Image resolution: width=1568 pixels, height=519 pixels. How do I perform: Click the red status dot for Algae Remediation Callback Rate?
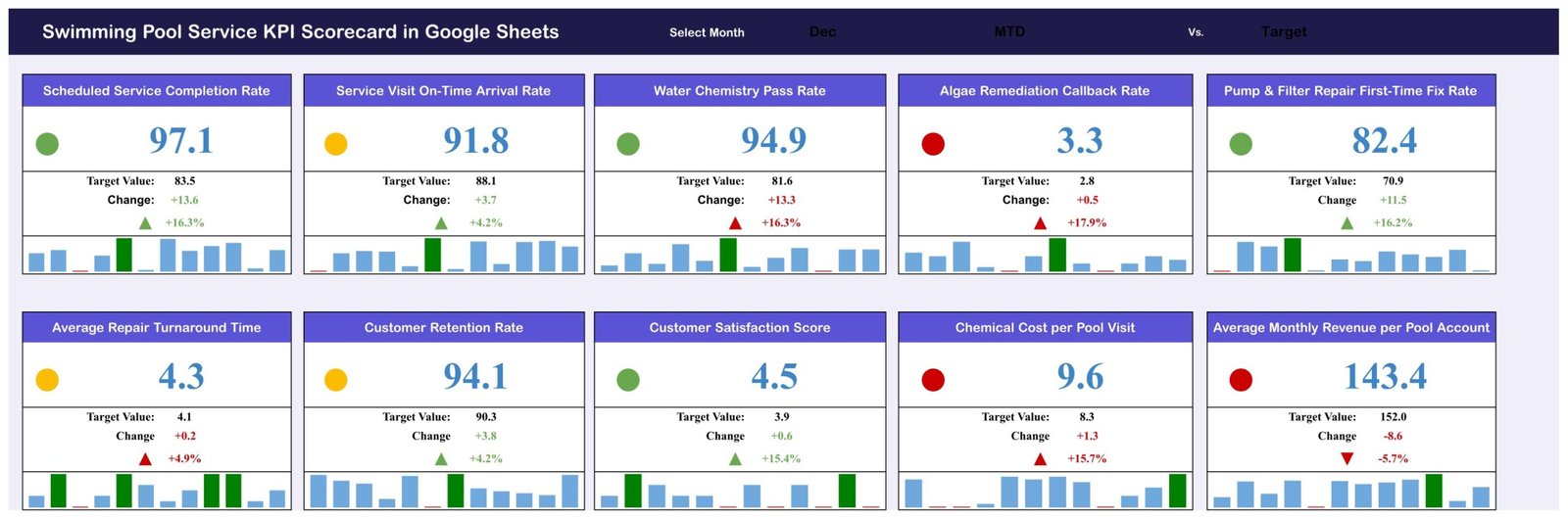[x=933, y=144]
